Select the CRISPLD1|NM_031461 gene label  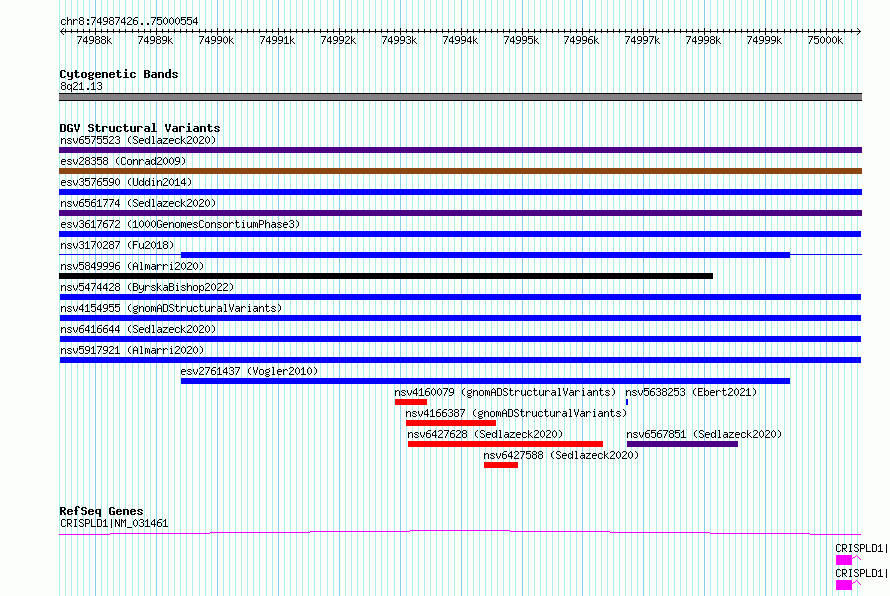point(114,523)
